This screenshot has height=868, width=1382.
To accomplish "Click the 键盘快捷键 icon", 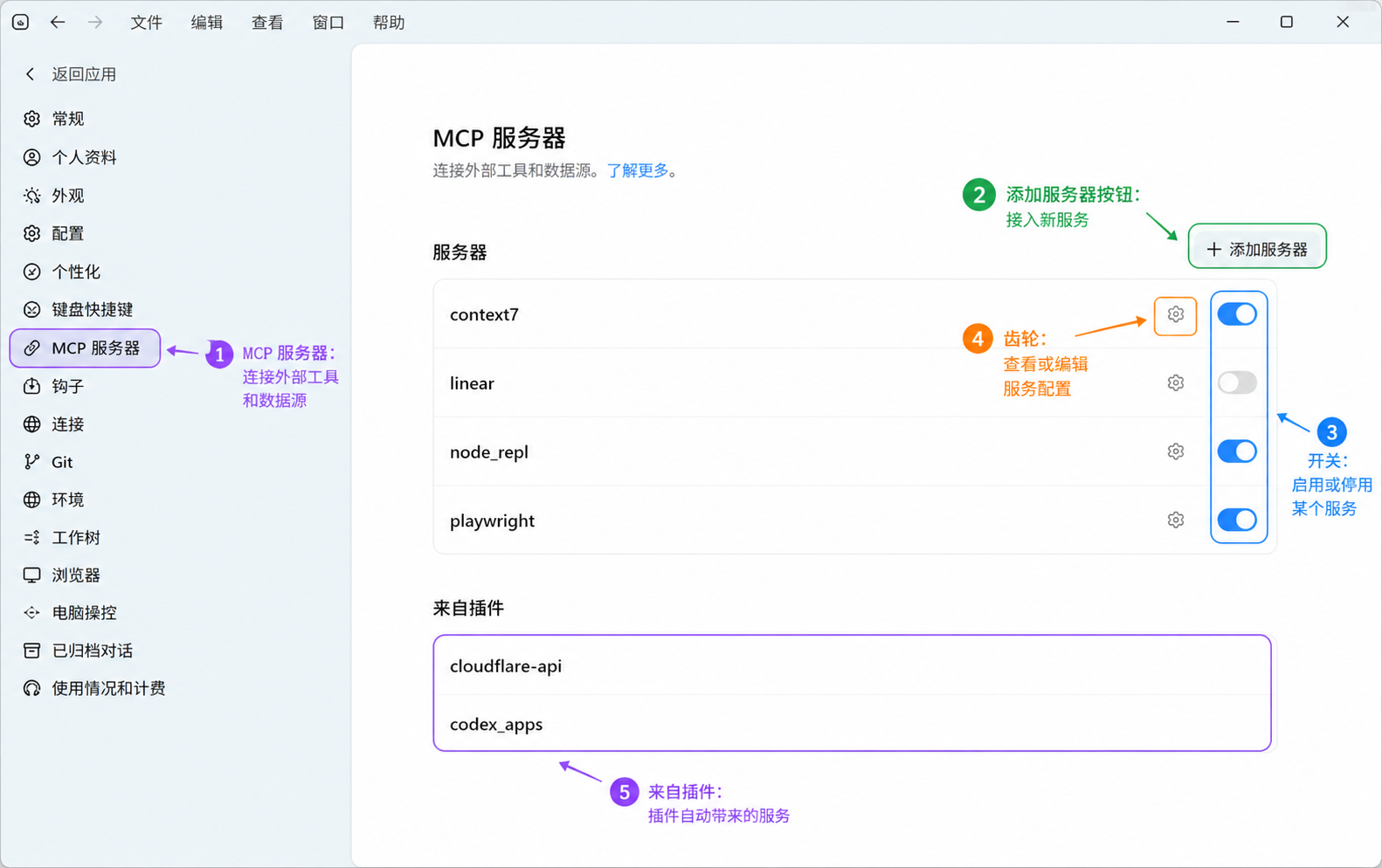I will pos(31,309).
